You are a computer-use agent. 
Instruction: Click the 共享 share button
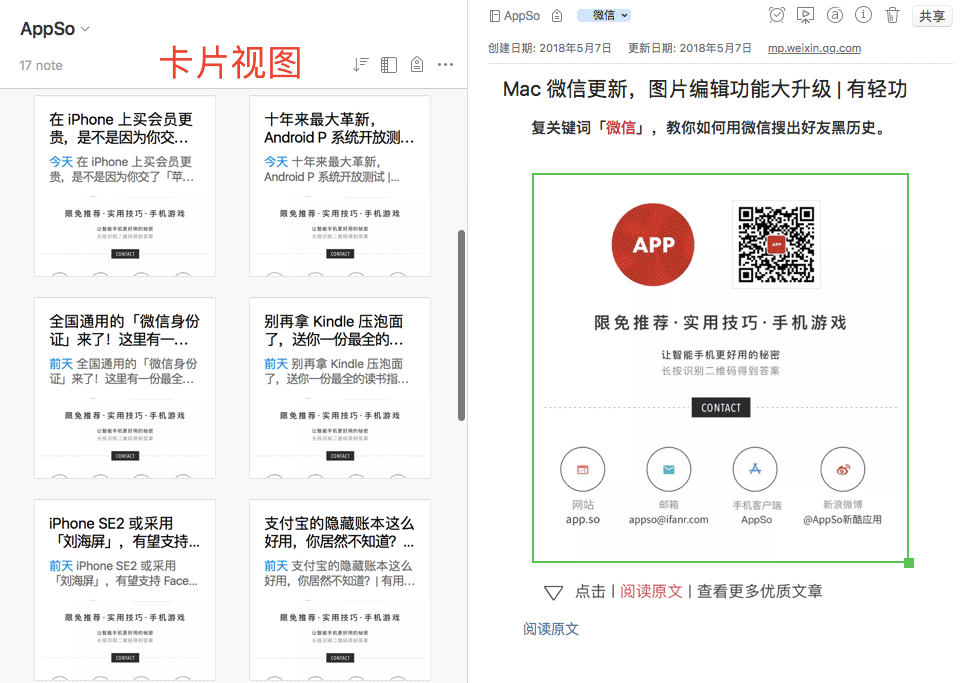coord(932,16)
